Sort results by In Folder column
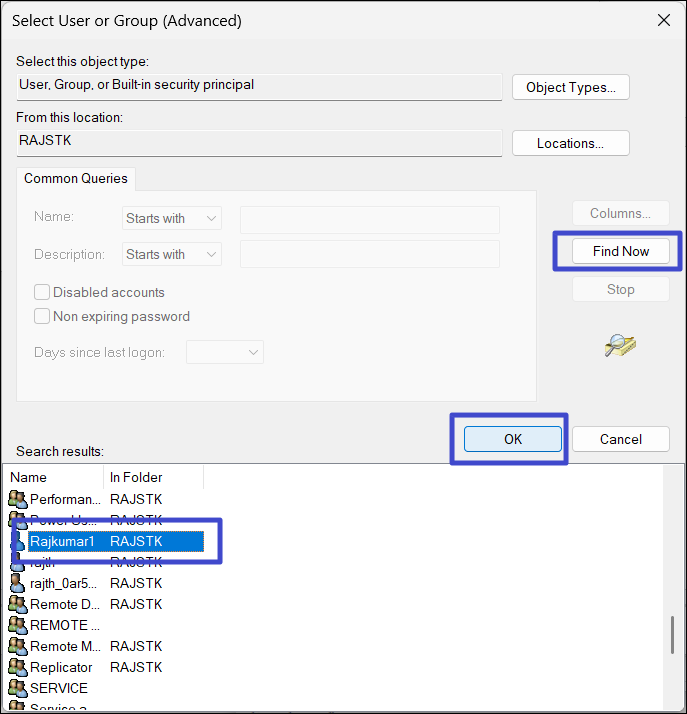The image size is (687, 714). click(x=153, y=477)
